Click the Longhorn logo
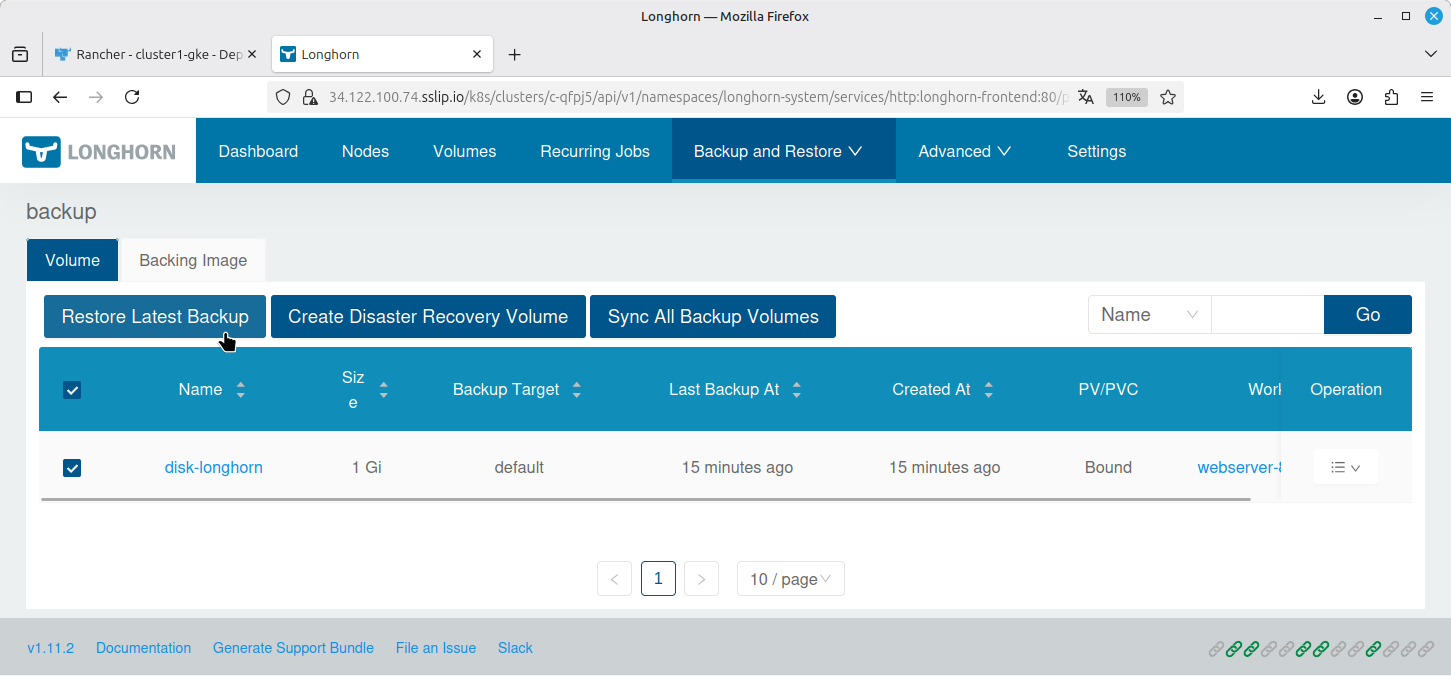Image resolution: width=1451 pixels, height=676 pixels. click(x=98, y=151)
